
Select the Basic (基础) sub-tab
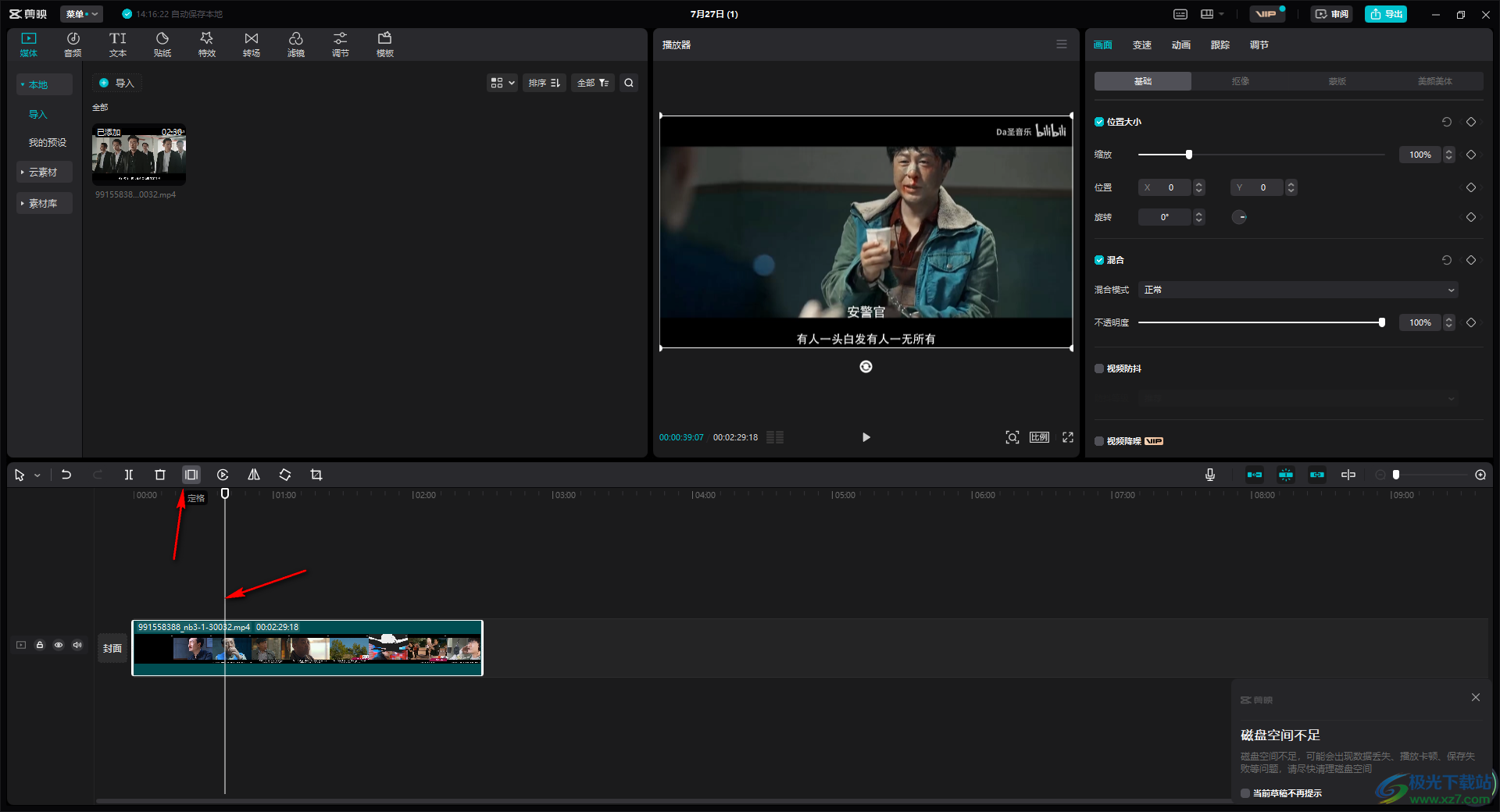click(1143, 81)
